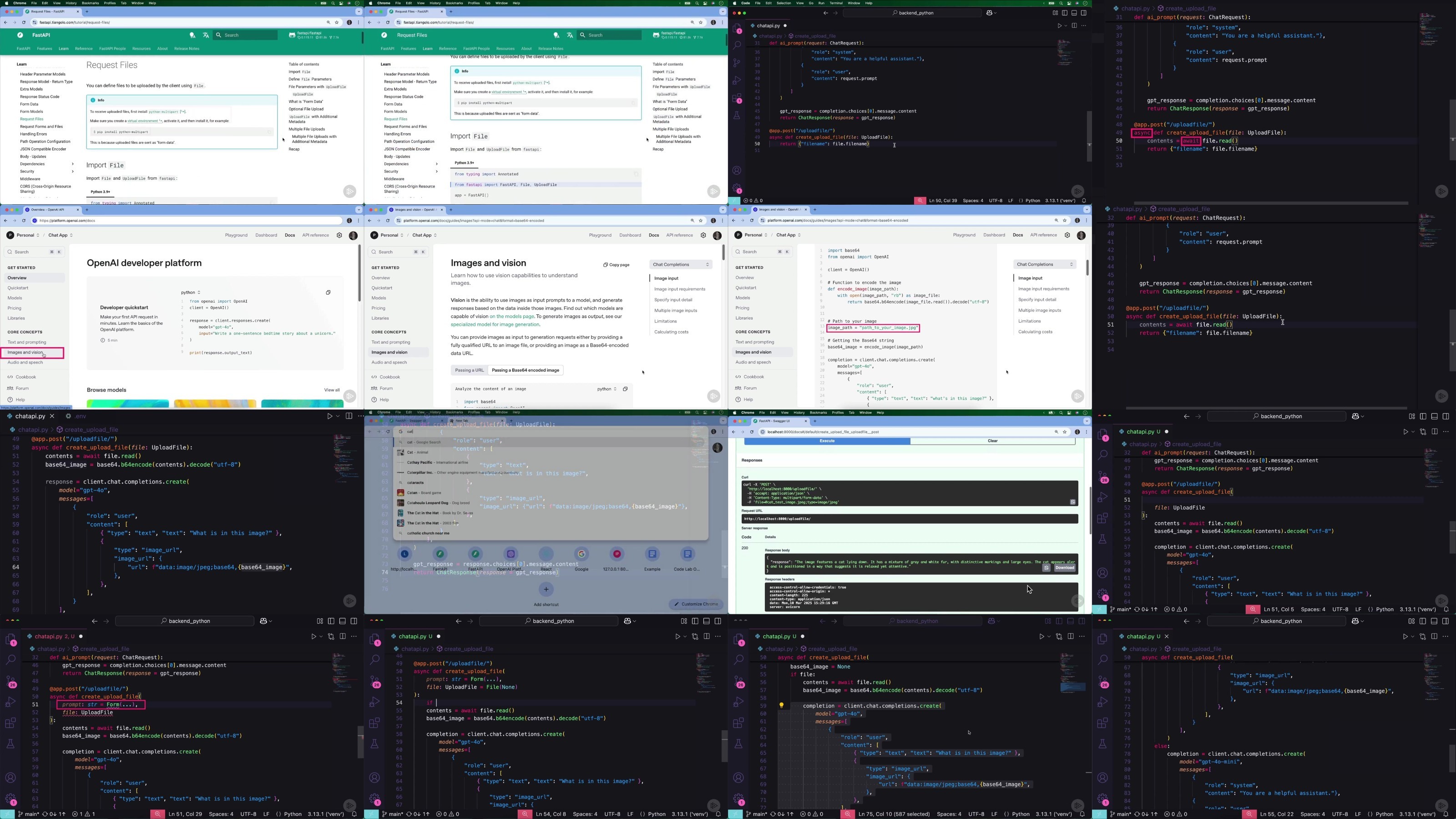Open Terminal menu in the Code menu bar
The width and height of the screenshot is (1456, 819).
[836, 3]
